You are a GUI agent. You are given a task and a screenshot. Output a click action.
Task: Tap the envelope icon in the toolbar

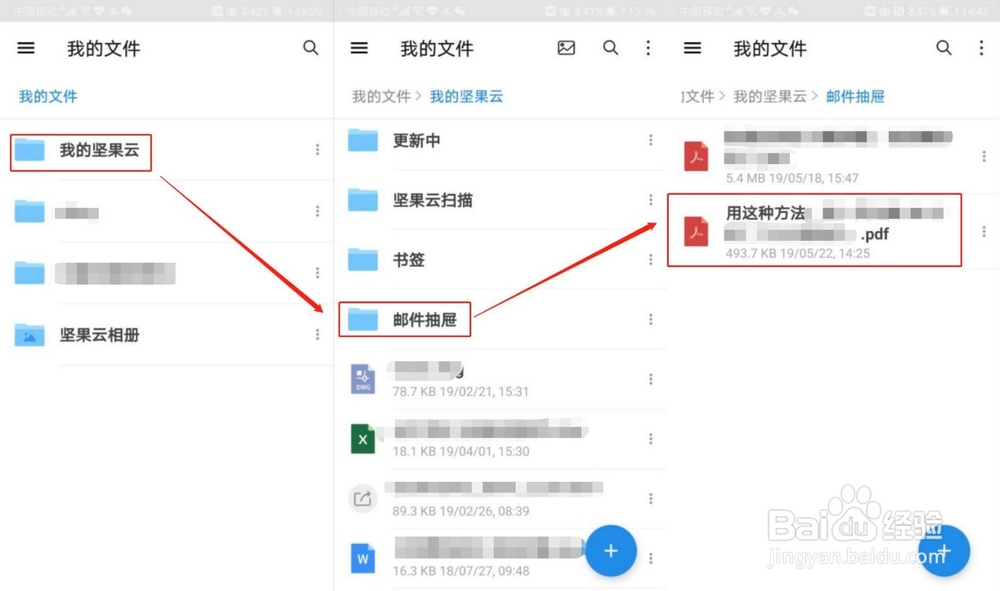point(566,47)
